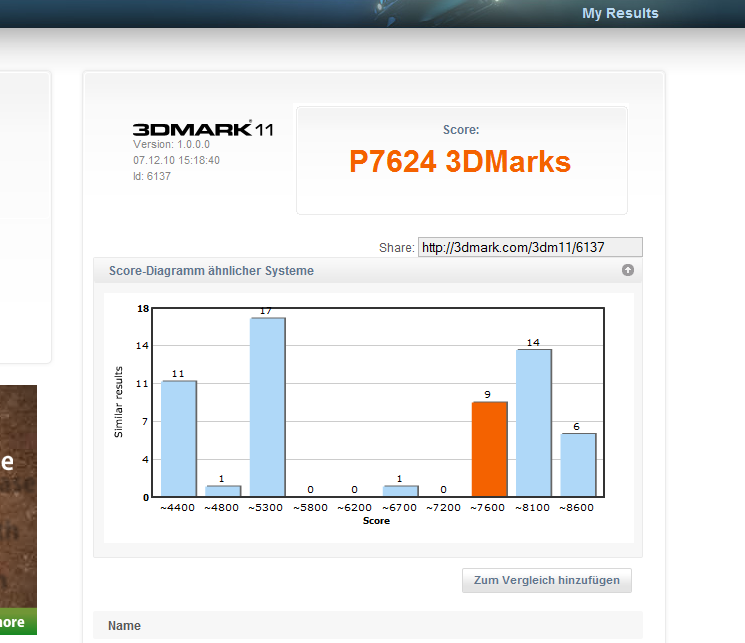Click the green button on the left ad

tap(18, 621)
